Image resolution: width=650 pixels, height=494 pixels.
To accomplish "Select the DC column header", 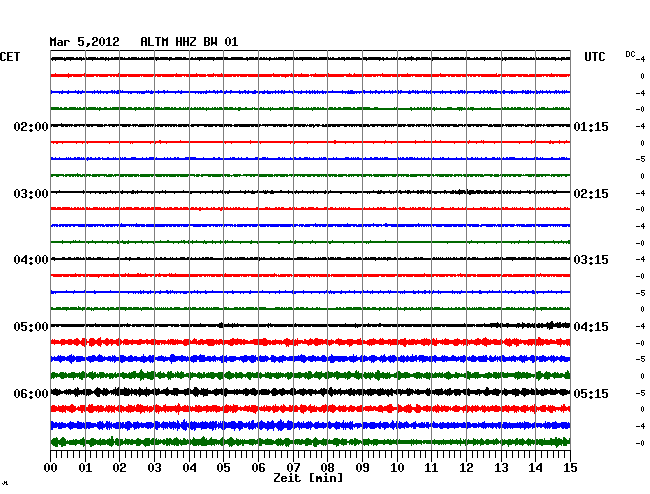I will pyautogui.click(x=630, y=54).
